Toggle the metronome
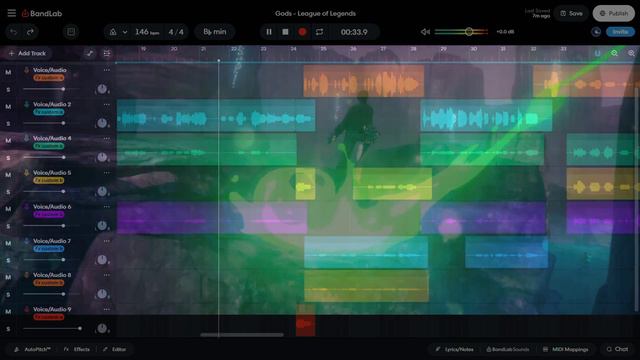This screenshot has height=360, width=640. (113, 32)
